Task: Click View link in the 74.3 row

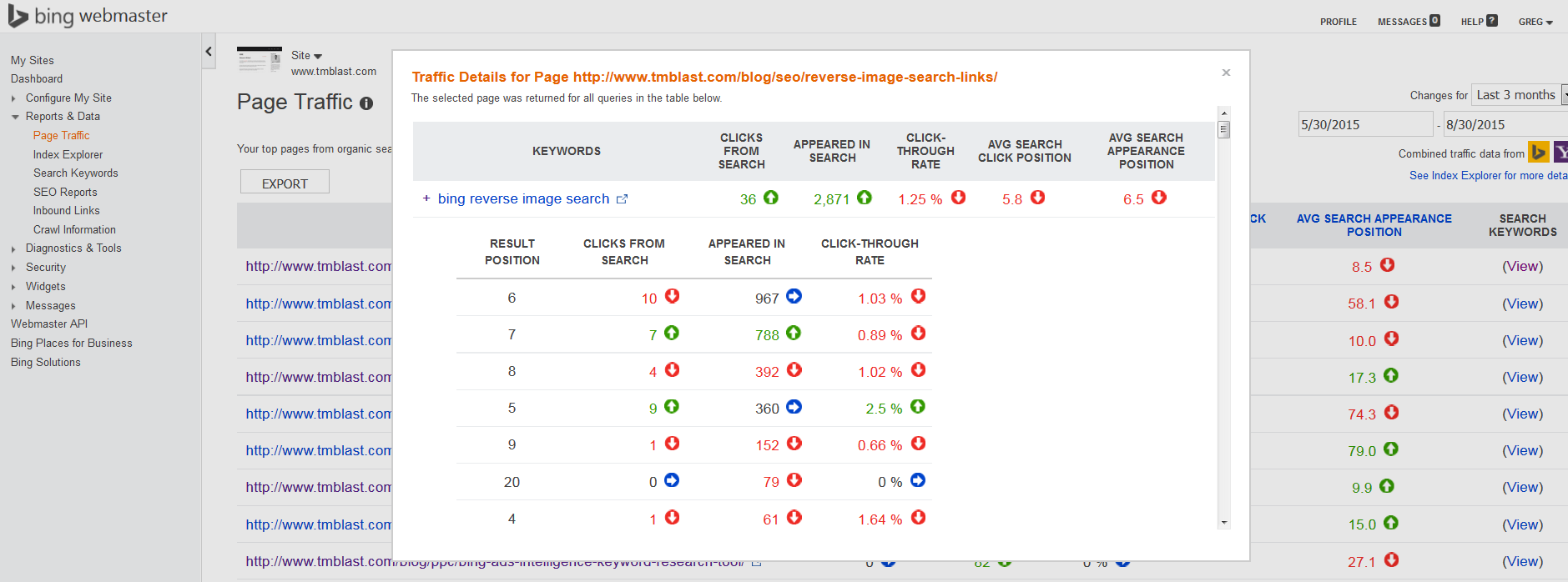Action: click(1522, 414)
